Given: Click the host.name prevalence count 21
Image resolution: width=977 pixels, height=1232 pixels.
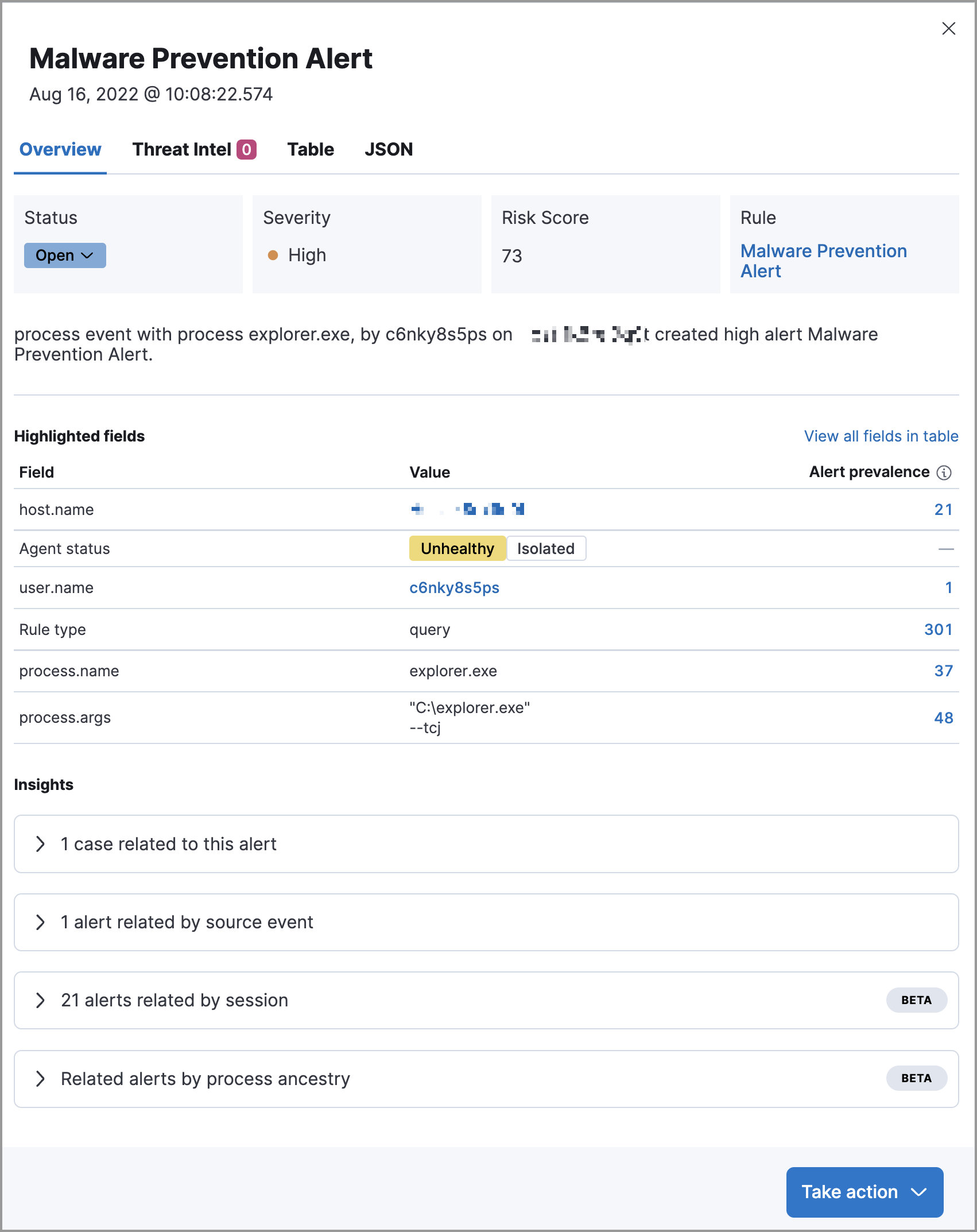Looking at the screenshot, I should click(943, 510).
